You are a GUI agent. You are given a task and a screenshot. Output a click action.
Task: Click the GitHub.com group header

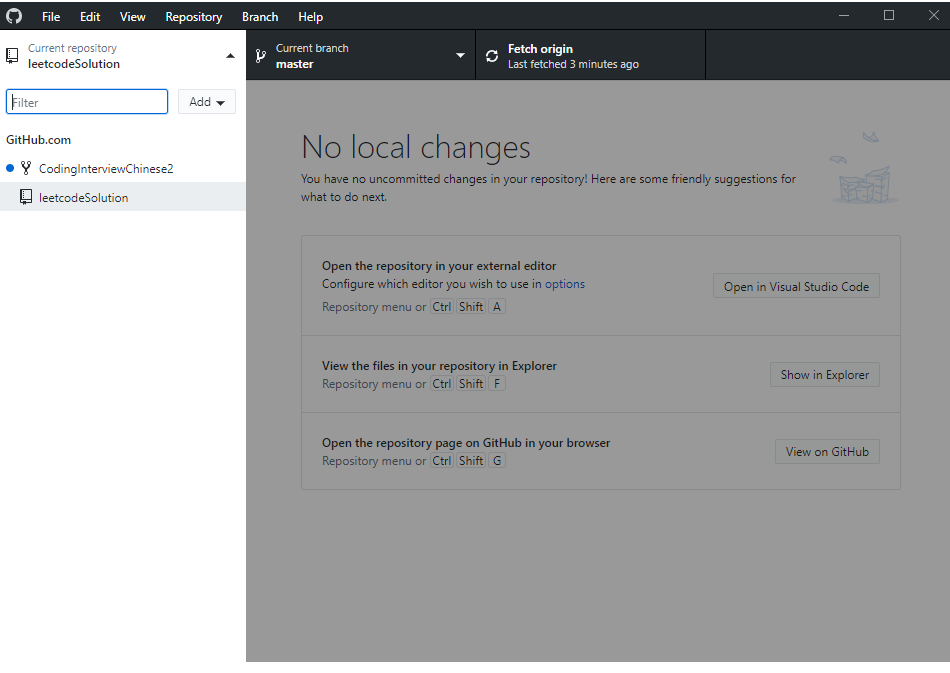38,139
